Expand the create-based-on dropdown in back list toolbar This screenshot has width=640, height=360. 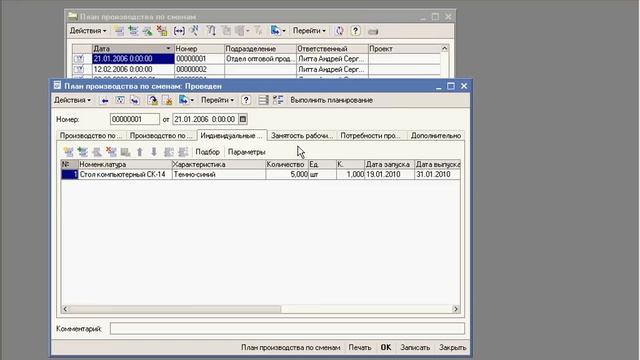pyautogui.click(x=284, y=31)
